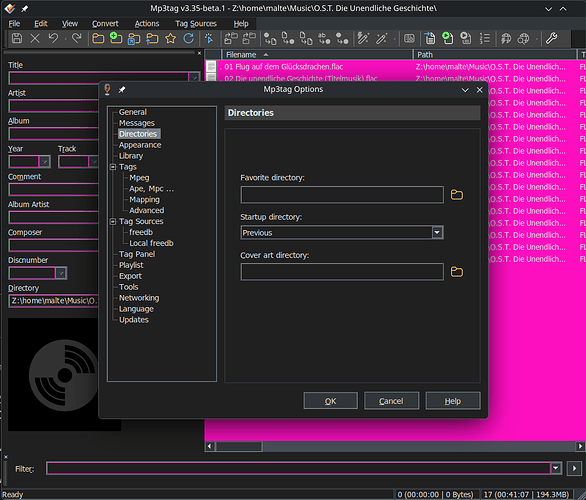Open the Year field dropdown arrow

click(x=45, y=162)
